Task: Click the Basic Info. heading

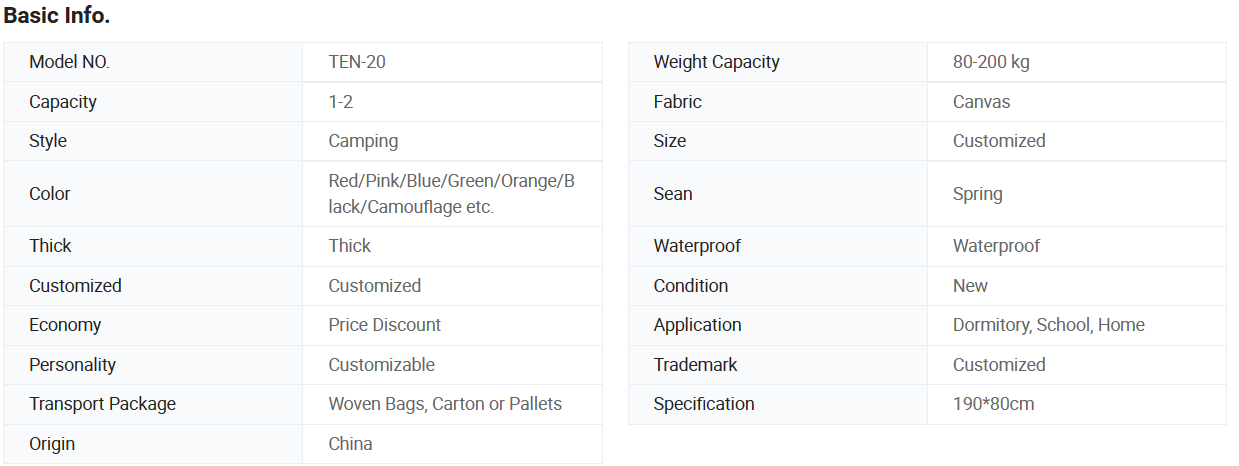Action: click(57, 16)
